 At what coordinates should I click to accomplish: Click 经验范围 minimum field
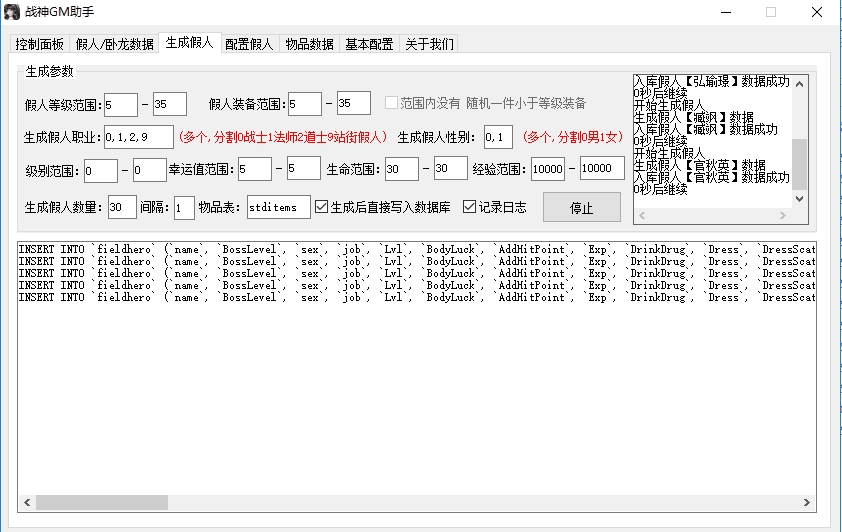pos(548,169)
